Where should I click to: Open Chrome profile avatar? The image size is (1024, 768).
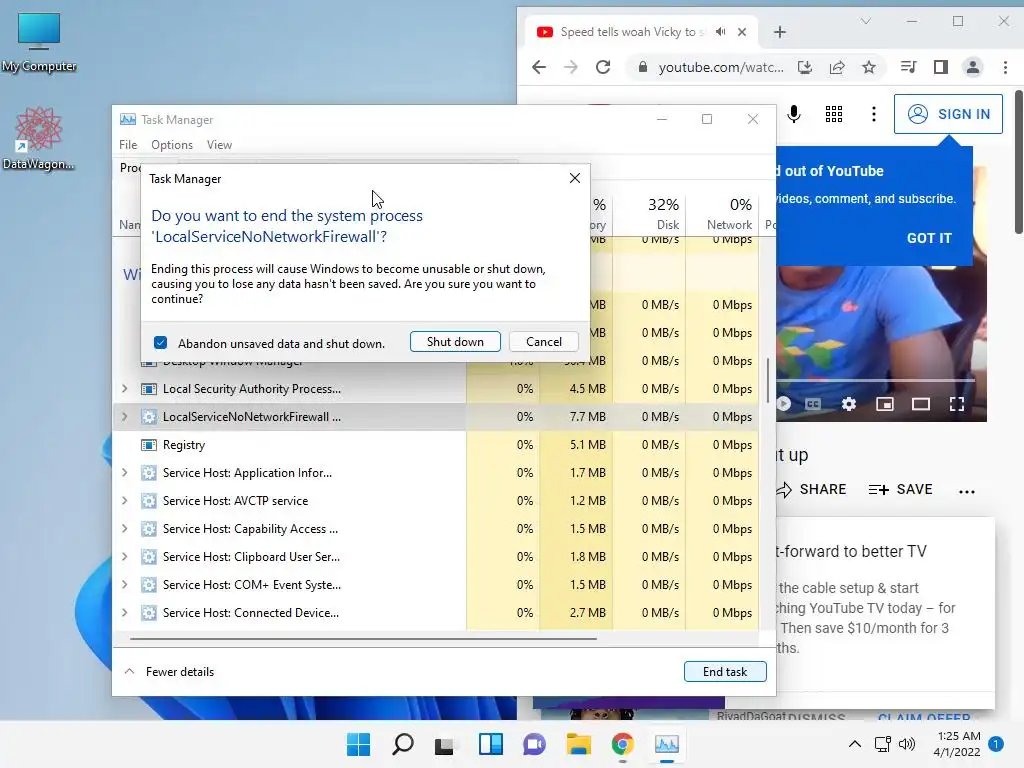pos(972,67)
